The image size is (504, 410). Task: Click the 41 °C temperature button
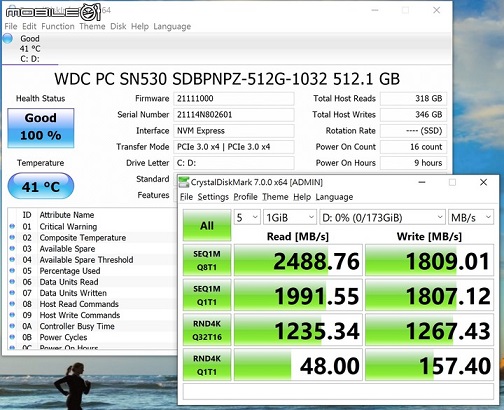point(41,186)
